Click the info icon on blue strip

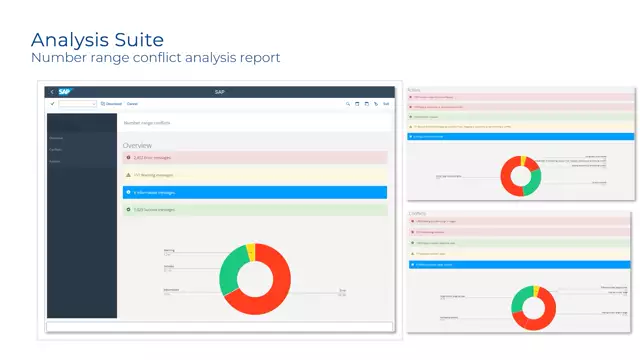point(128,192)
